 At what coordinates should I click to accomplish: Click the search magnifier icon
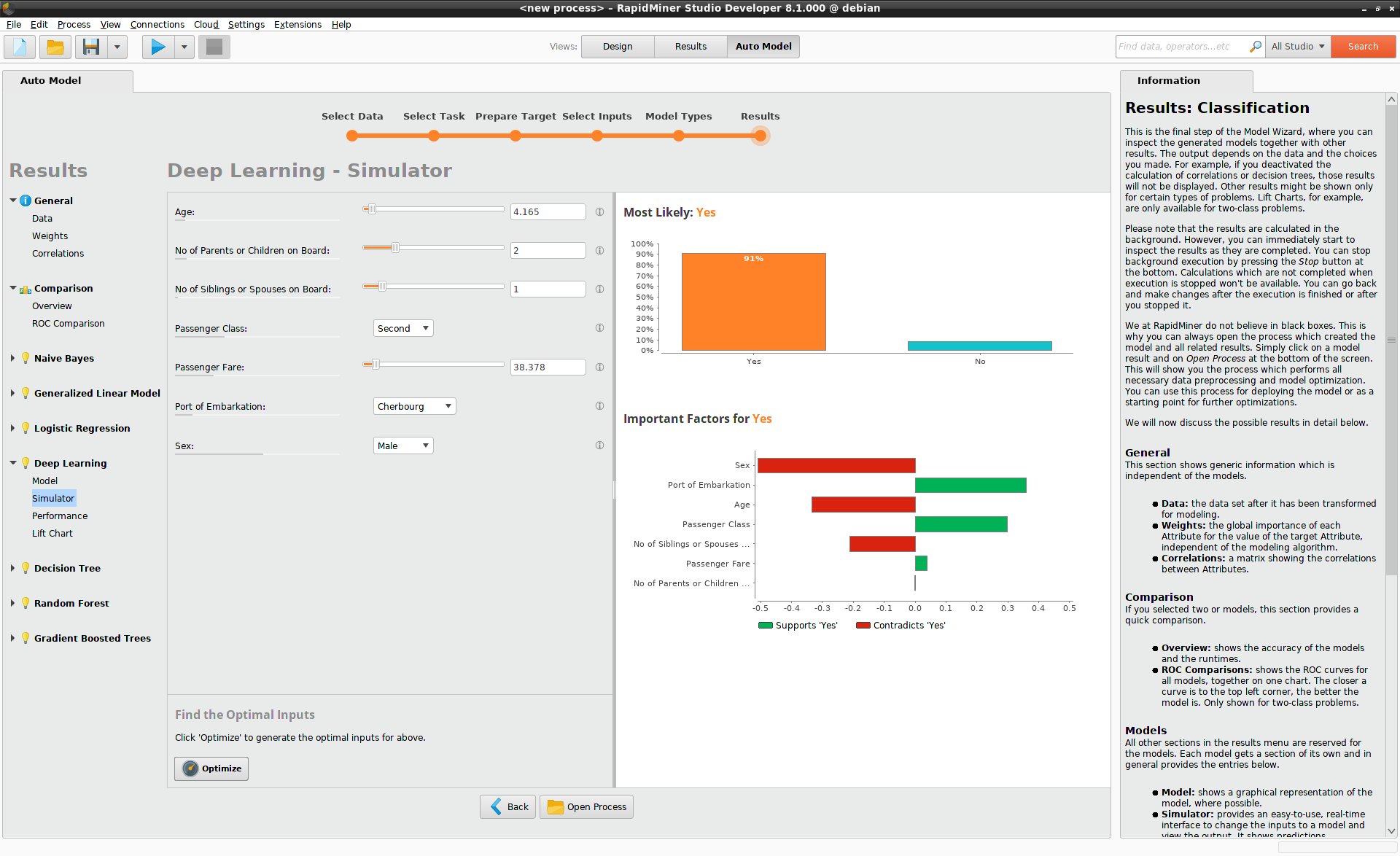point(1255,46)
